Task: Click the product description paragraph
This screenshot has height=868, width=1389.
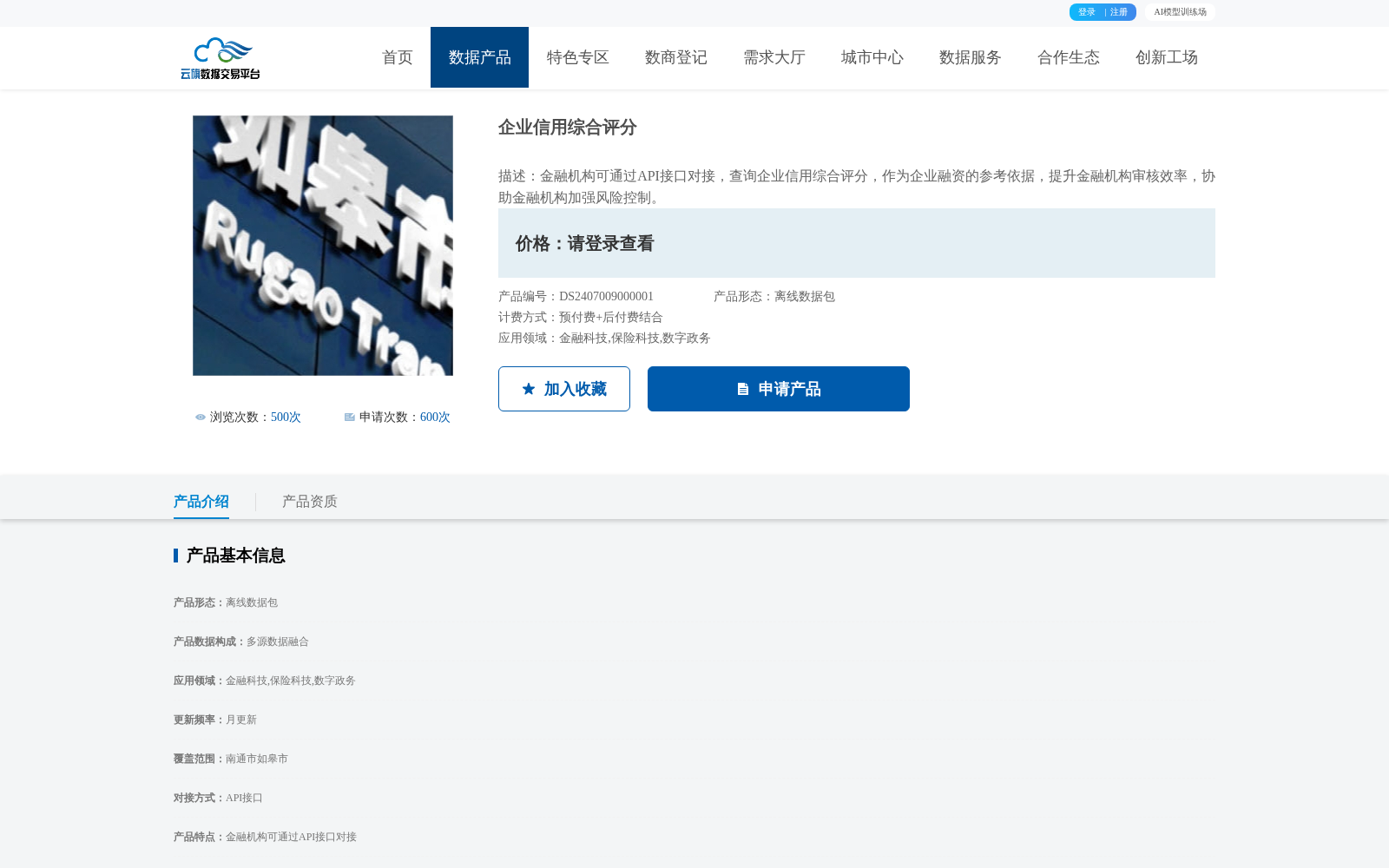Action: [x=857, y=187]
